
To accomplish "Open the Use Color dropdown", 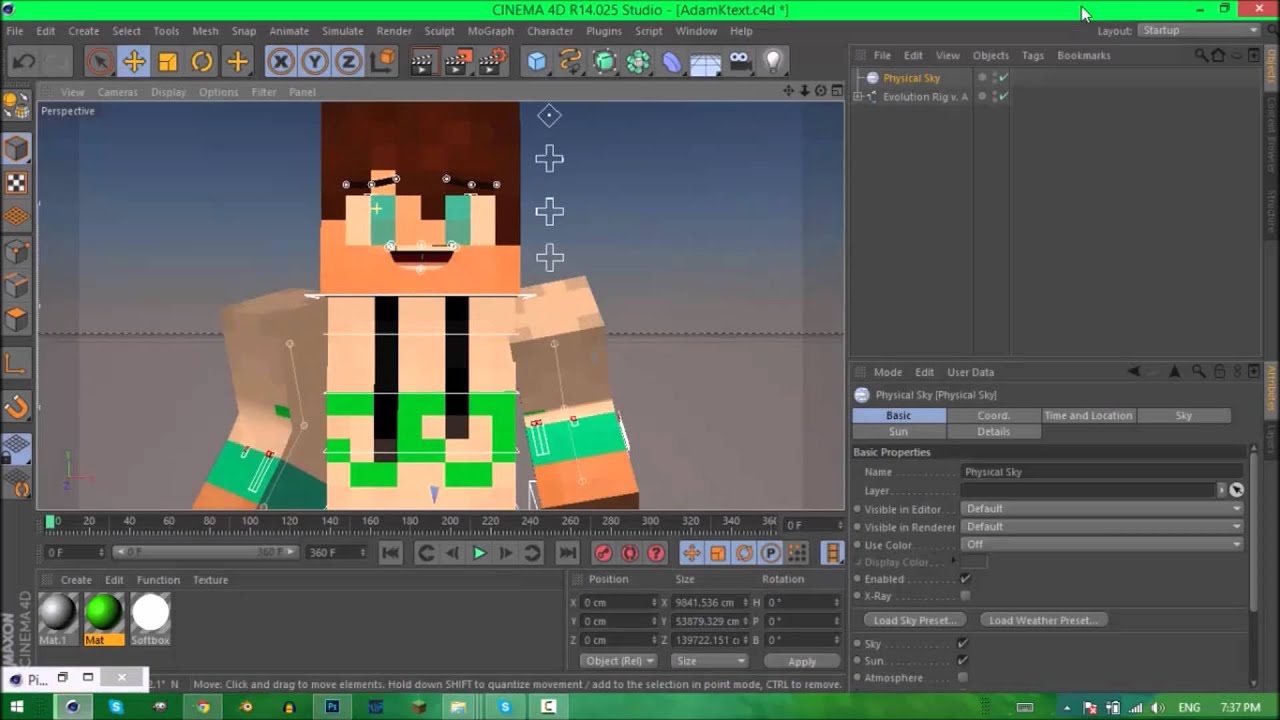I will click(1102, 545).
